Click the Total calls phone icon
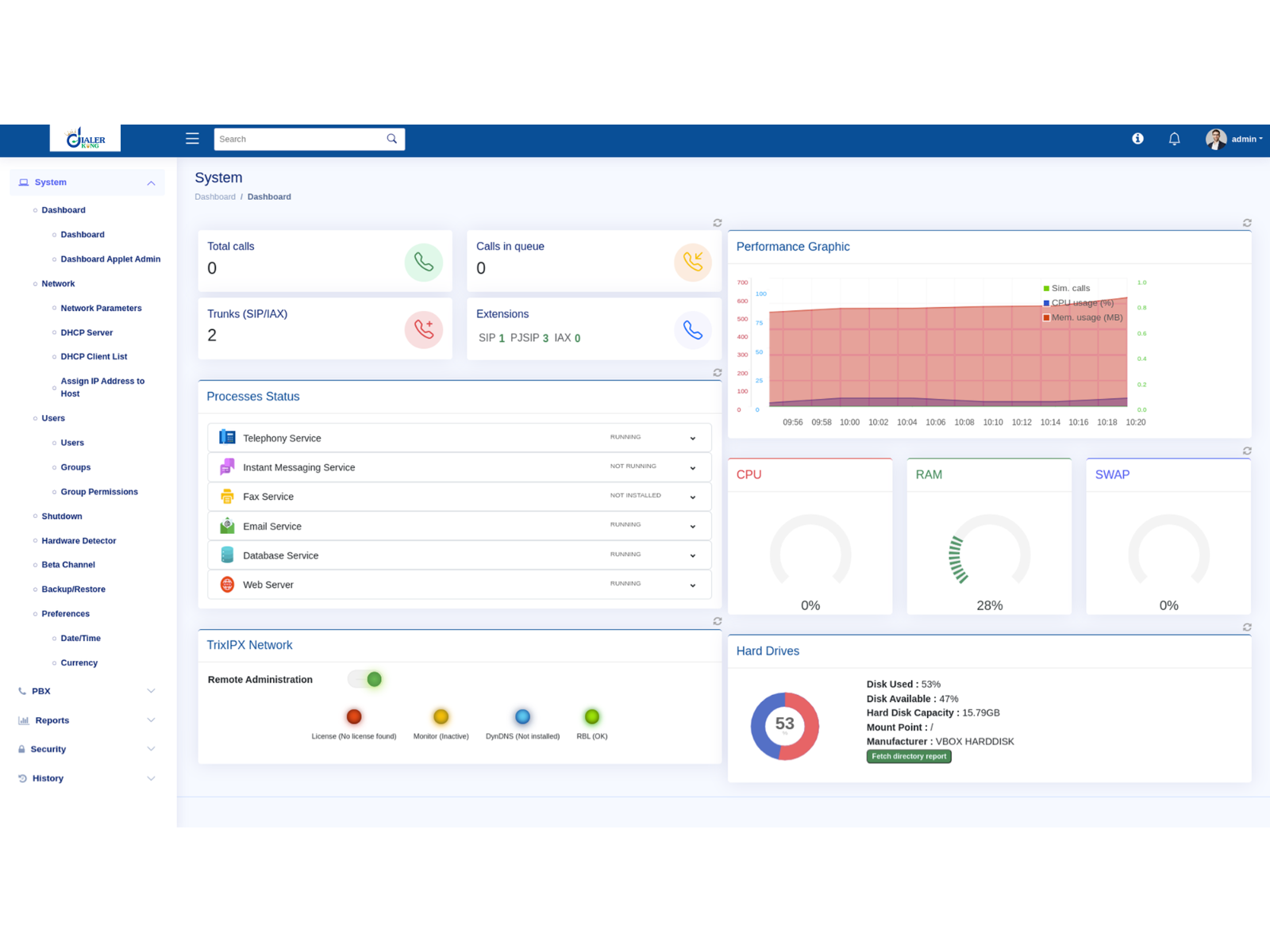 [424, 262]
